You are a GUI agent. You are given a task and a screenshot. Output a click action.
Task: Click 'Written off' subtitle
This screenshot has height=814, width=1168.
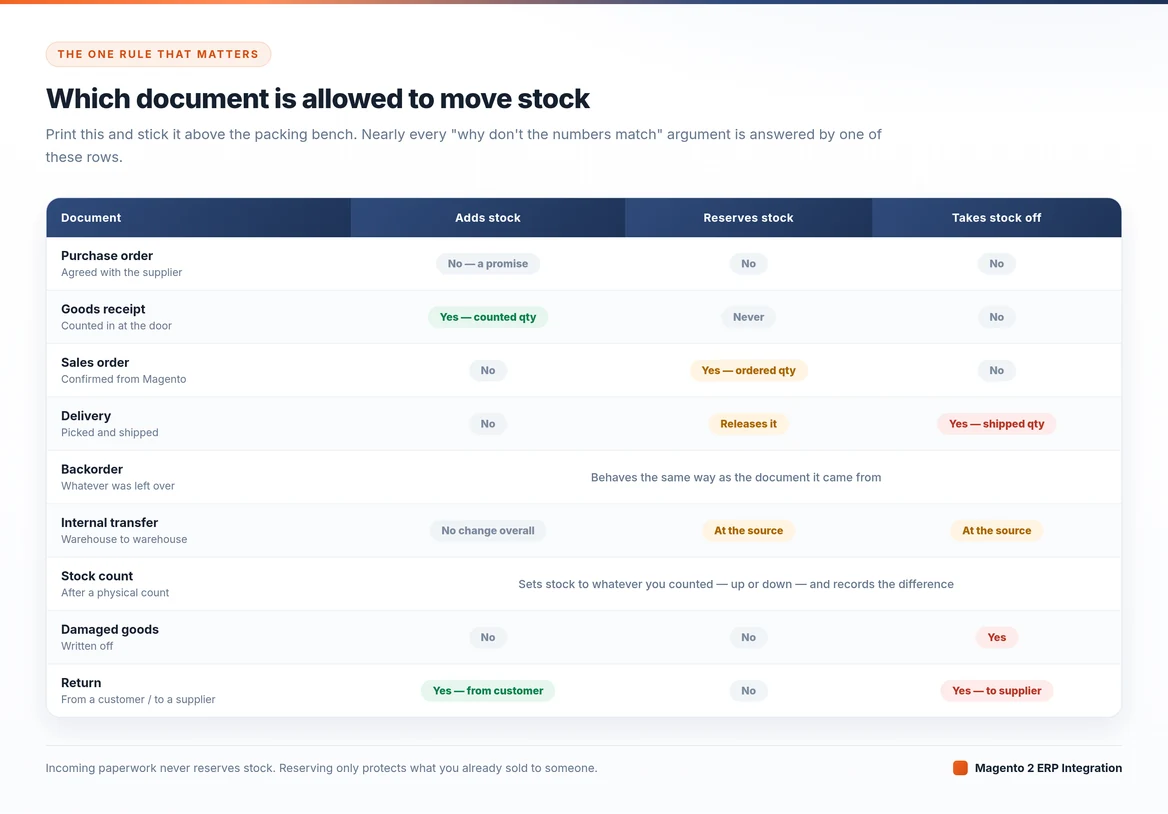[87, 646]
